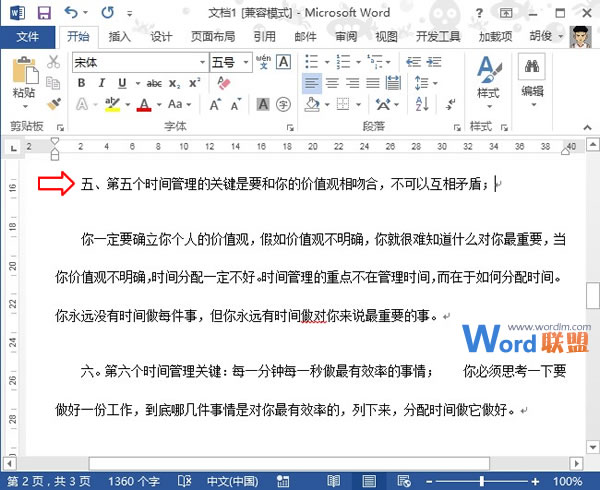This screenshot has height=490, width=600.
Task: Open the font size dropdown 五号
Action: (246, 62)
